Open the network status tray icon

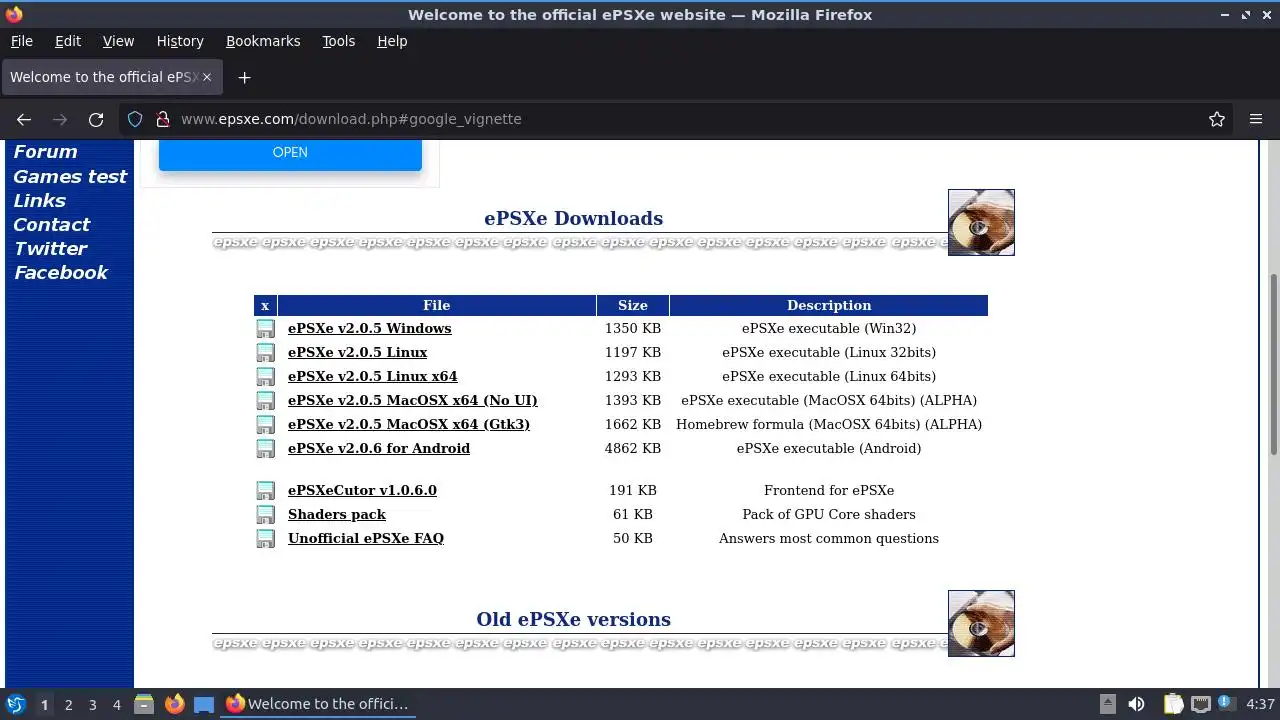coord(1201,704)
